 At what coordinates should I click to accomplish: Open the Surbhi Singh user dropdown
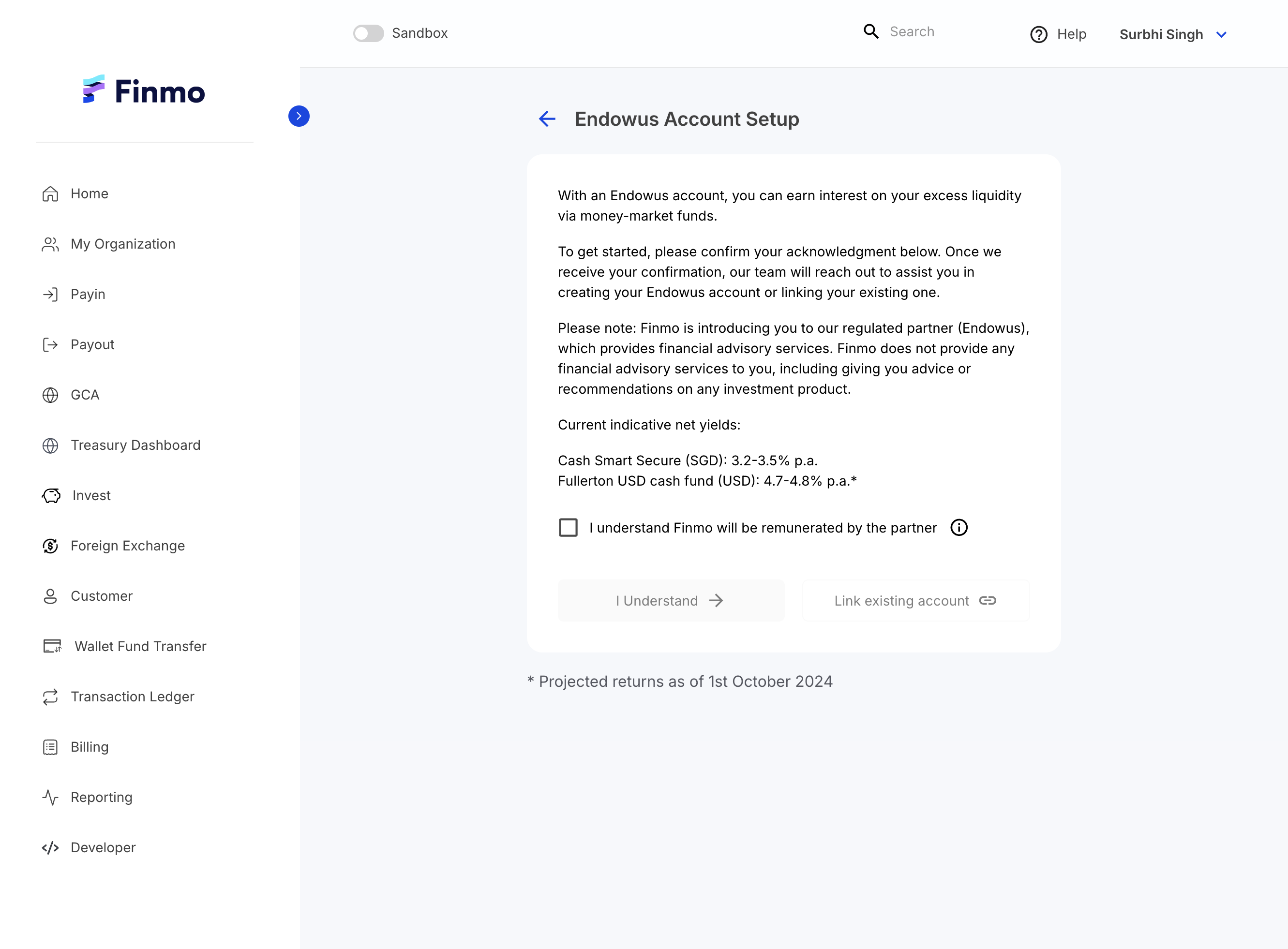[x=1174, y=34]
